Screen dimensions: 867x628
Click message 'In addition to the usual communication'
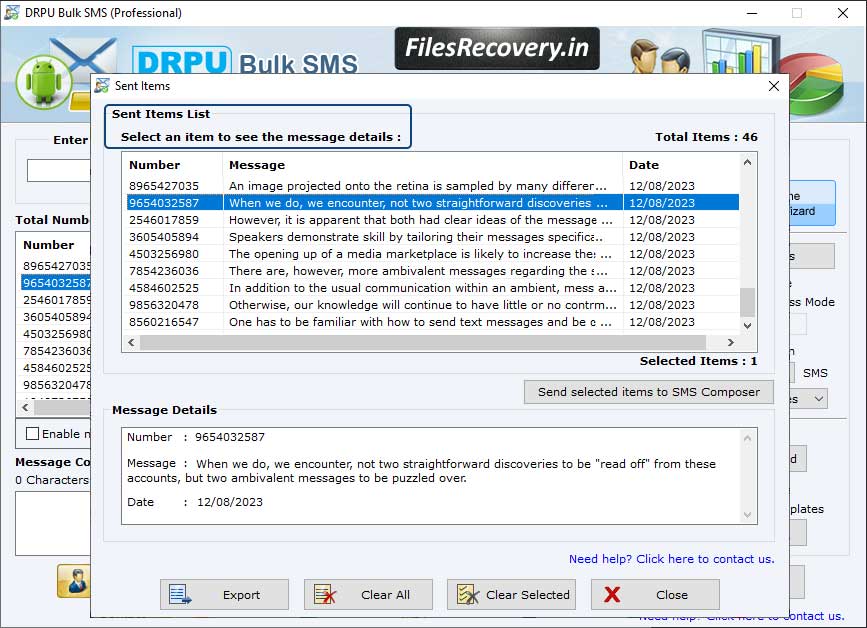pos(422,288)
